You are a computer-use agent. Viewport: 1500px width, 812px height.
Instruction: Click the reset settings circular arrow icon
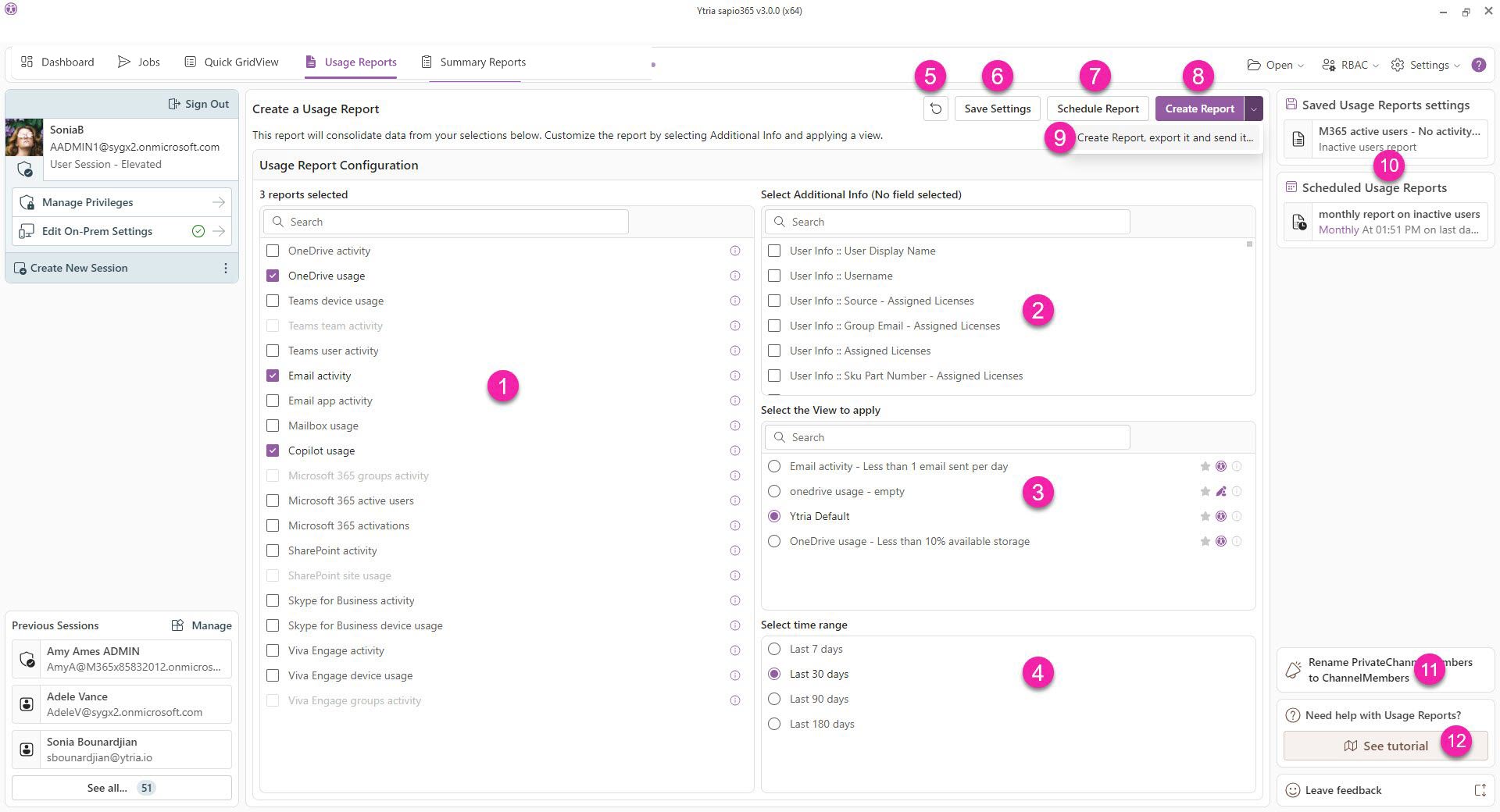(935, 109)
